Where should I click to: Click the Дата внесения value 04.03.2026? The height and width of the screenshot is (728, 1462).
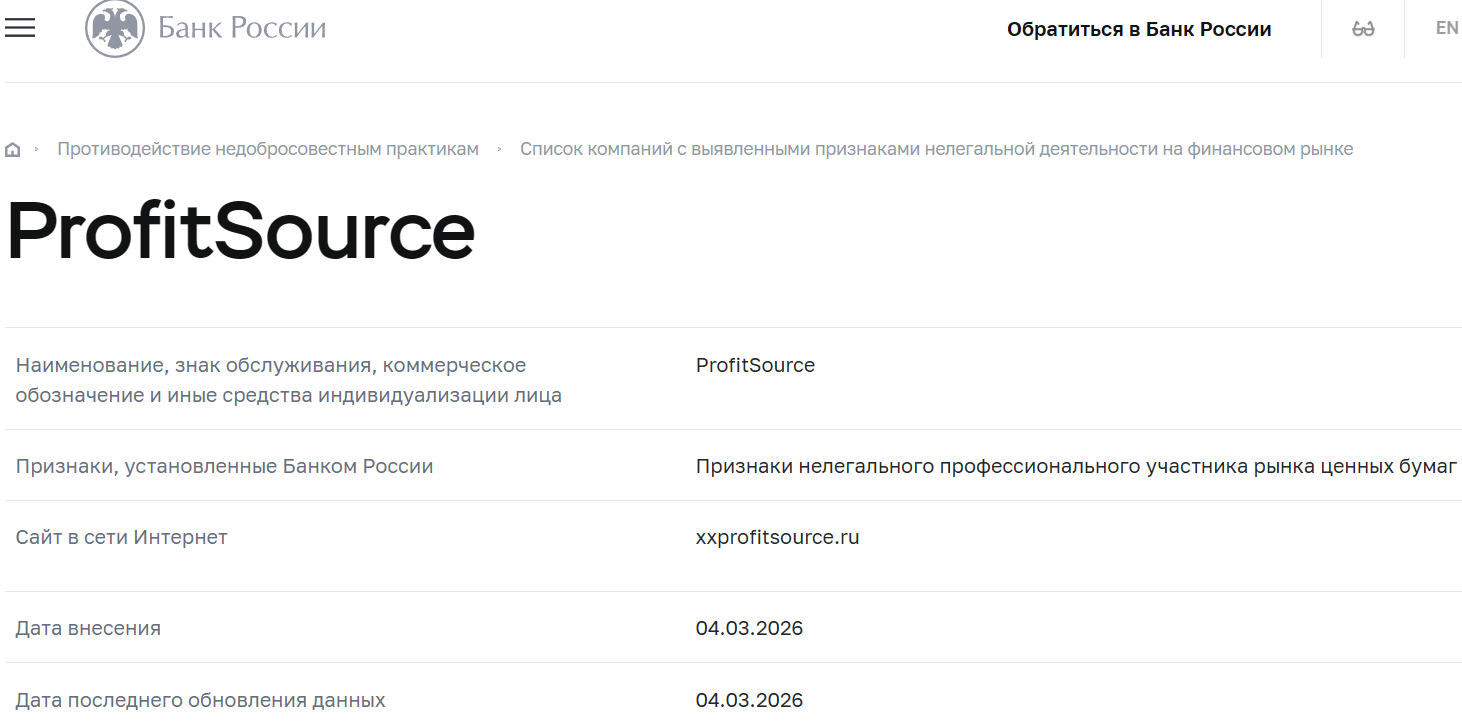[751, 628]
